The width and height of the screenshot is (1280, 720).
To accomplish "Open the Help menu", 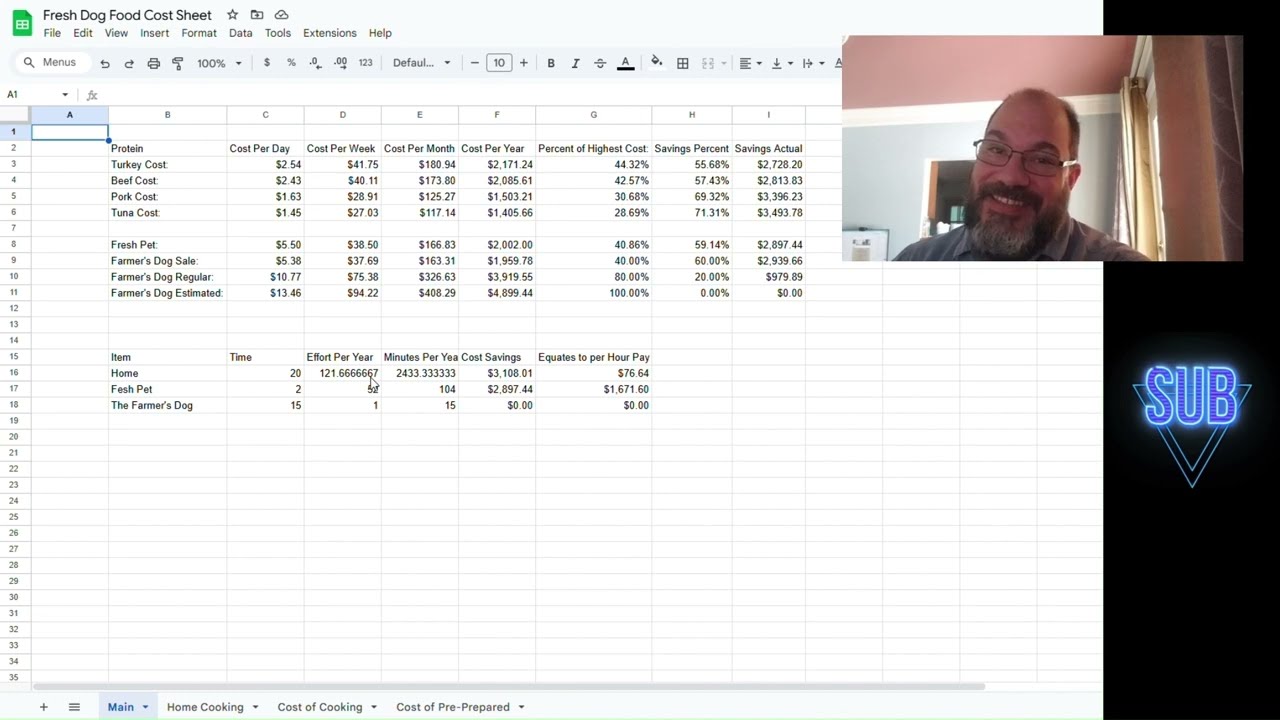I will pos(380,33).
